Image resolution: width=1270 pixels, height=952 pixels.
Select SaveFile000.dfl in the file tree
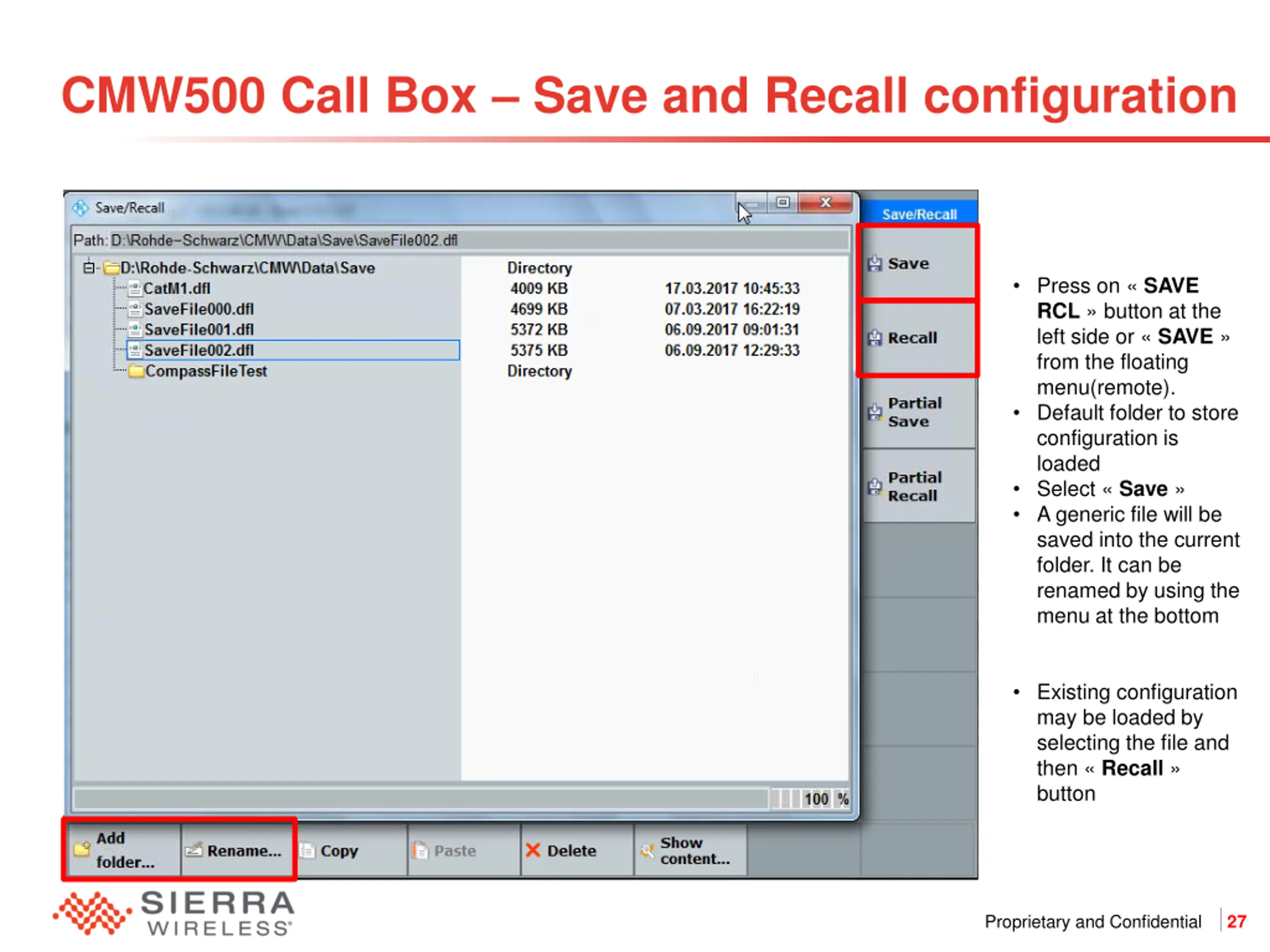(198, 309)
